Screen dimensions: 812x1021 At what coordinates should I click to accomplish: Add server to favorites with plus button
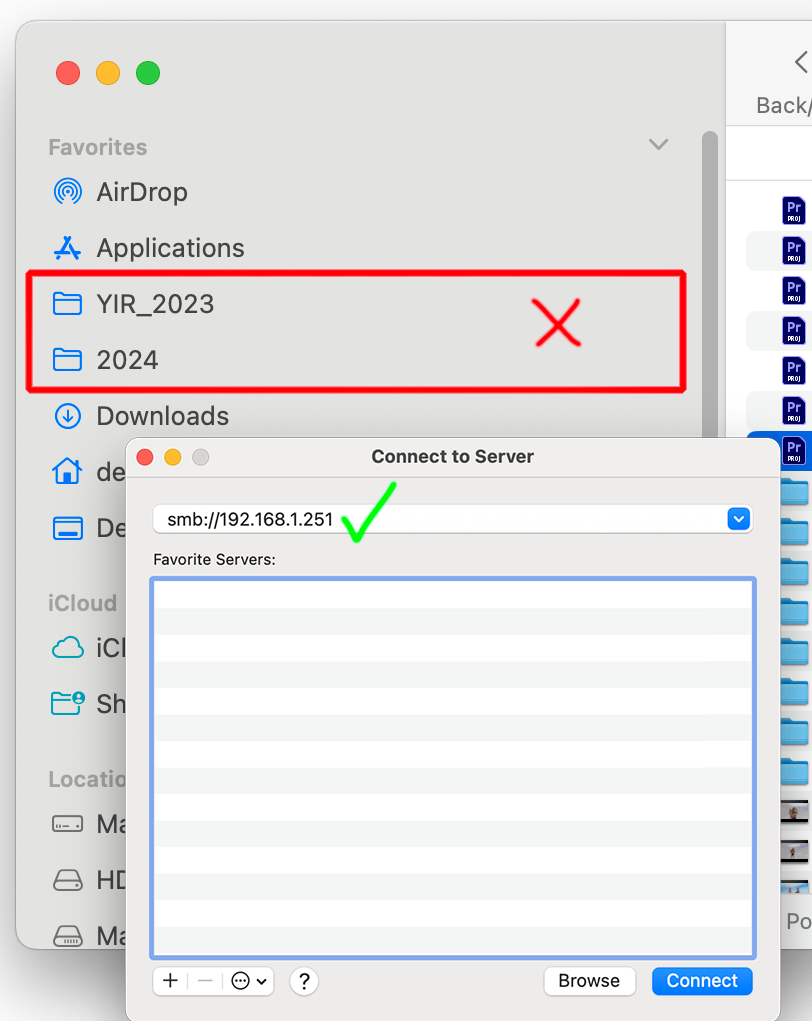[170, 981]
